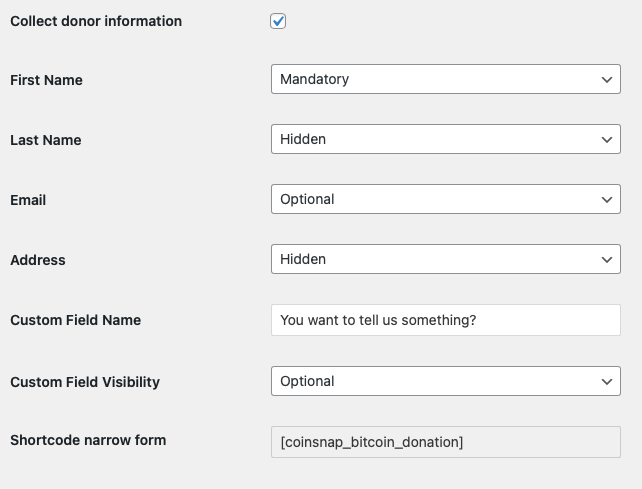
Task: Click the coinsnap_bitcoin_donation shortcode field
Action: click(445, 441)
